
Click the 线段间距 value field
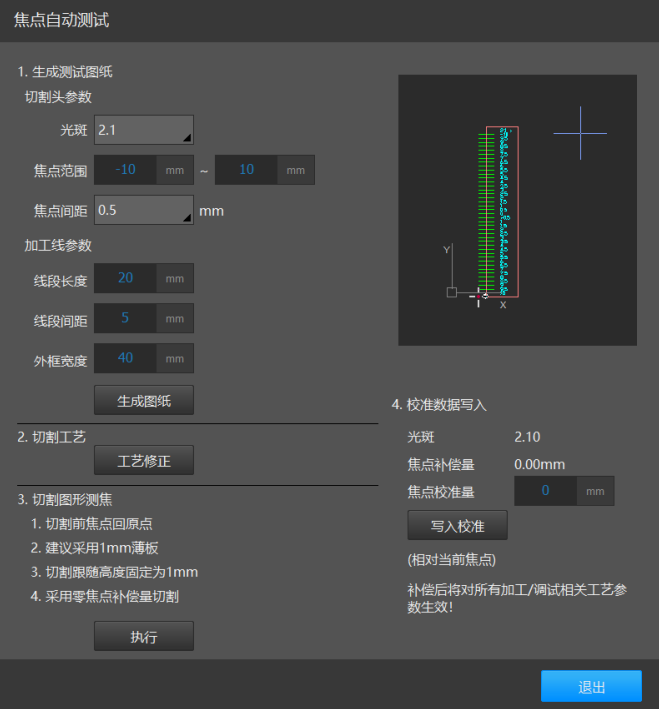pos(125,318)
